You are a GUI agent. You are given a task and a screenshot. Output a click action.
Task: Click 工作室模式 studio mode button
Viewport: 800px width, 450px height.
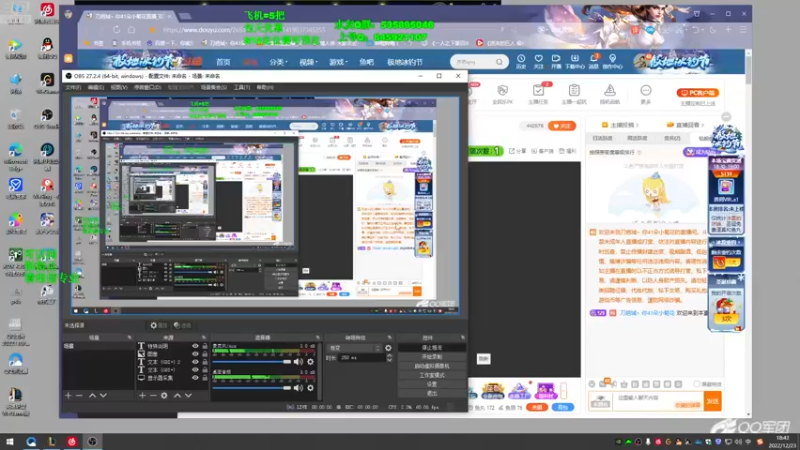(432, 375)
